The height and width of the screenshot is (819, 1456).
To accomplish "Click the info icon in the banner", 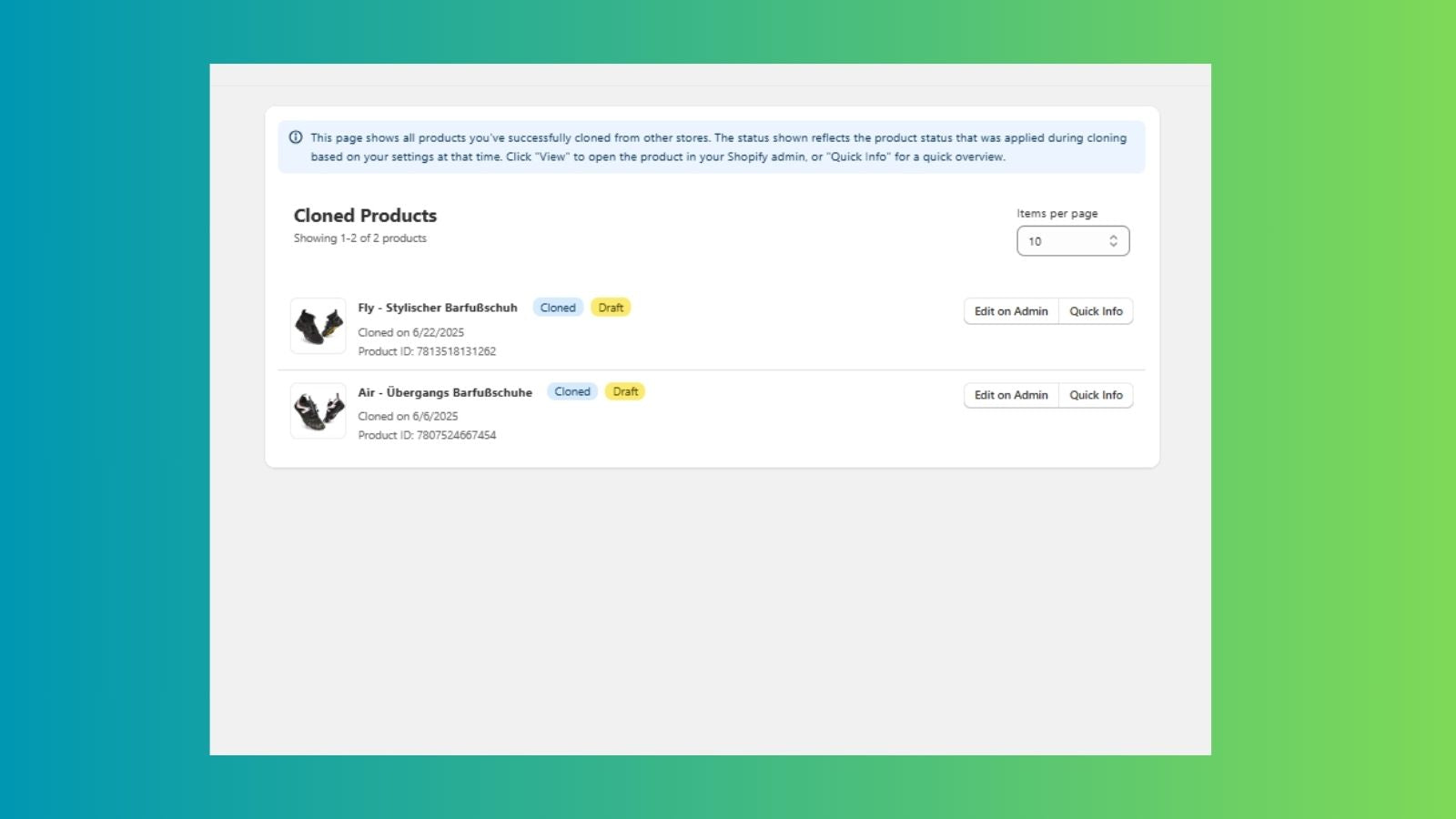I will pos(295,136).
